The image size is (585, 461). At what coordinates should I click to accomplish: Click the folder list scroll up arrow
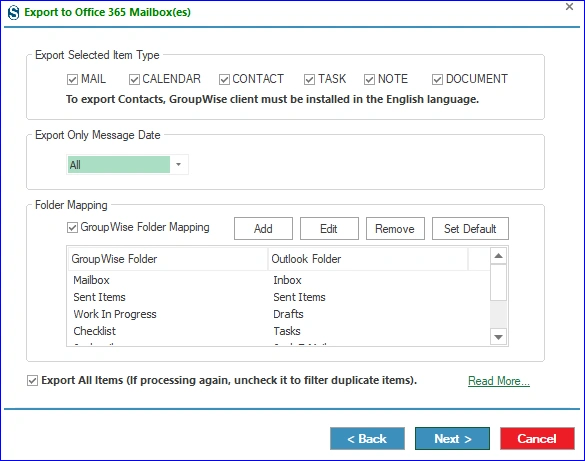498,256
